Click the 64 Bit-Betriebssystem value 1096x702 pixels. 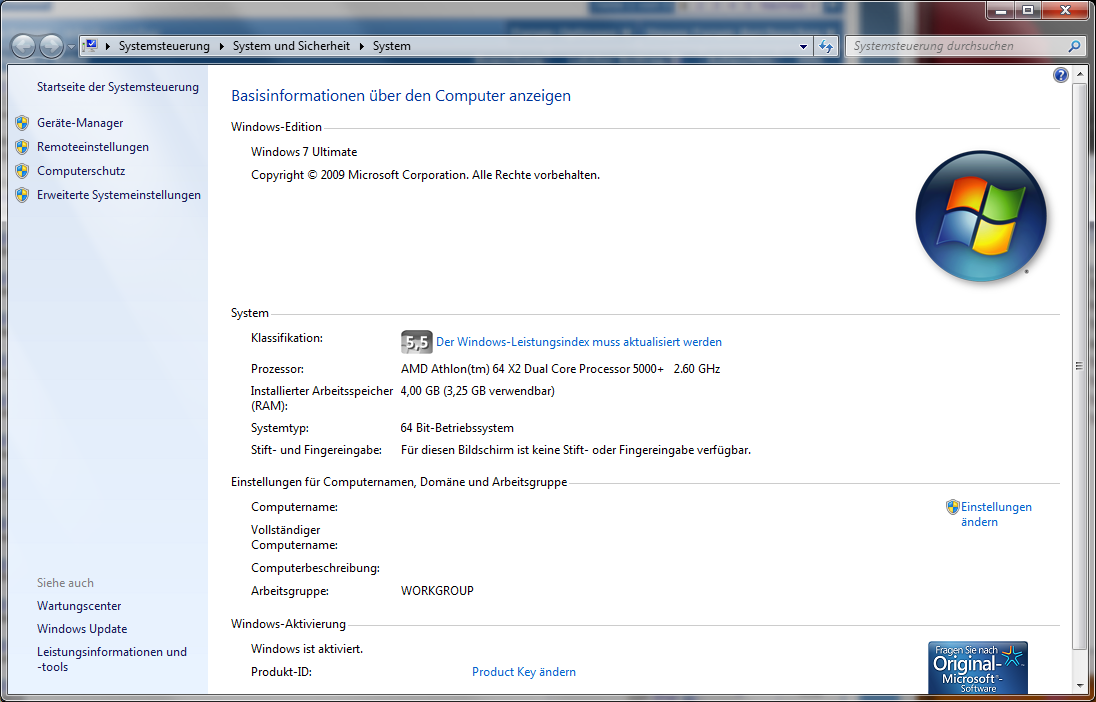pos(457,428)
